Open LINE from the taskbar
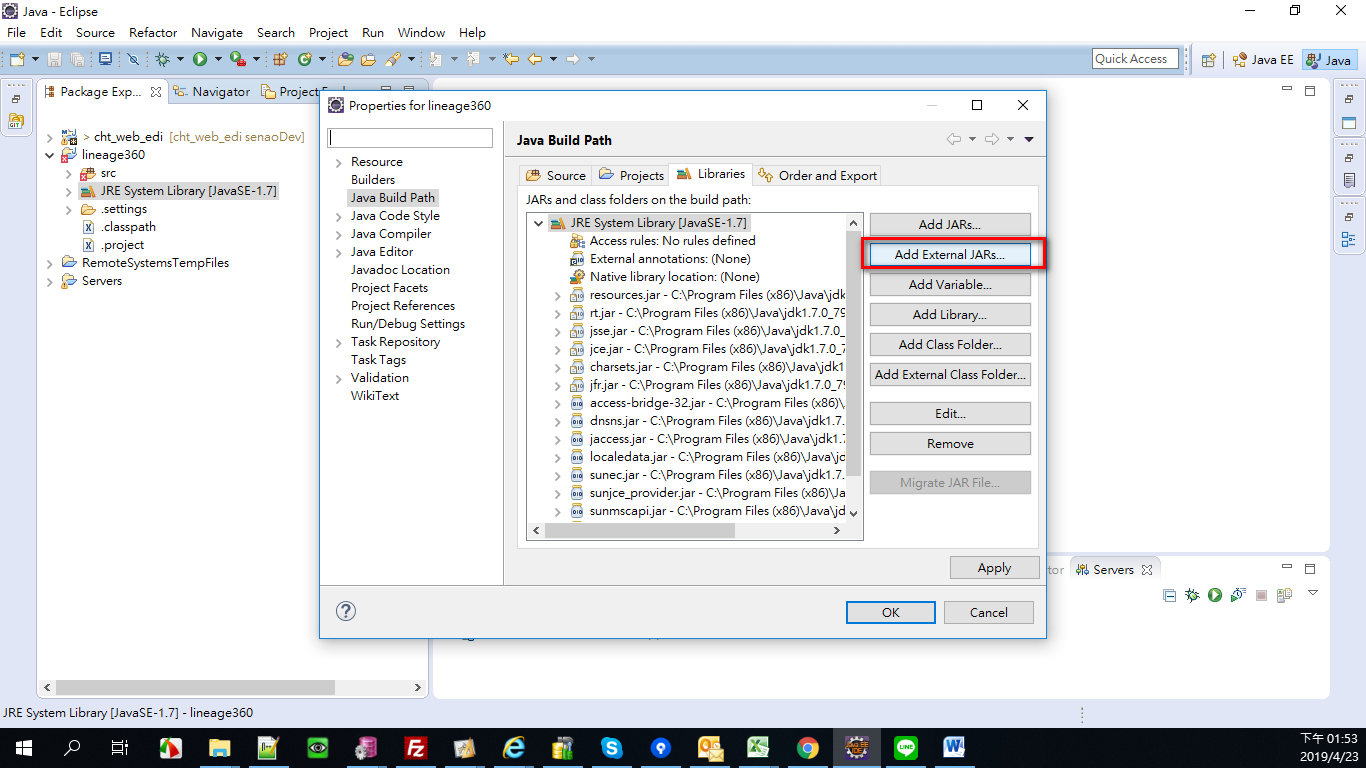Image resolution: width=1366 pixels, height=768 pixels. [x=906, y=747]
